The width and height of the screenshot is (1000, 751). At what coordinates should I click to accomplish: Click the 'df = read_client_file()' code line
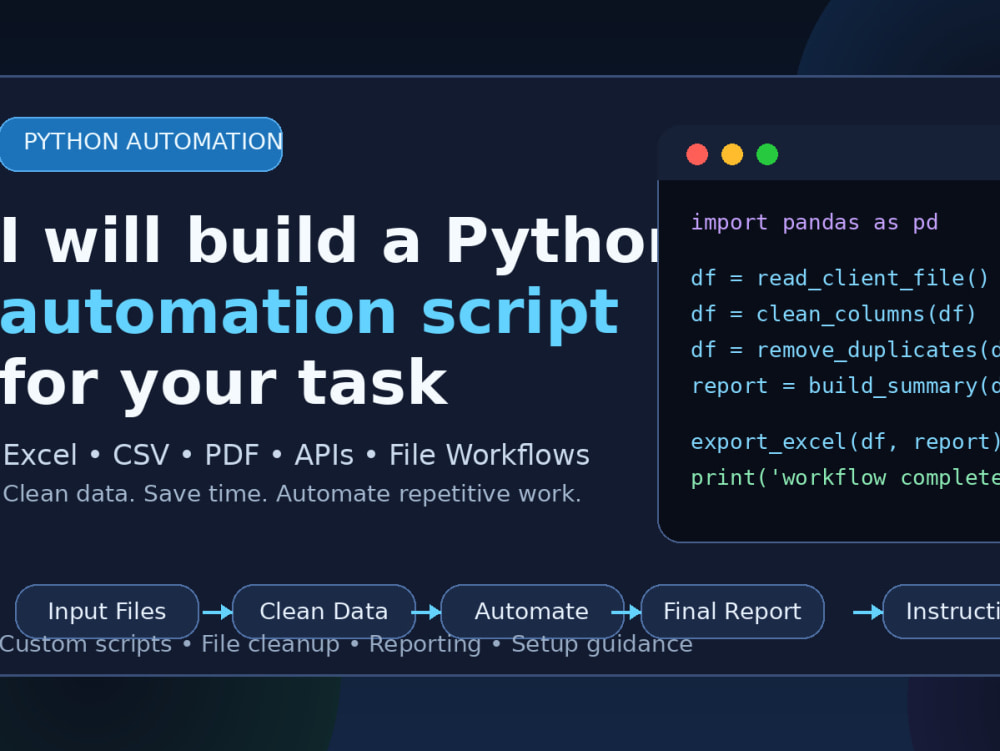tap(840, 278)
